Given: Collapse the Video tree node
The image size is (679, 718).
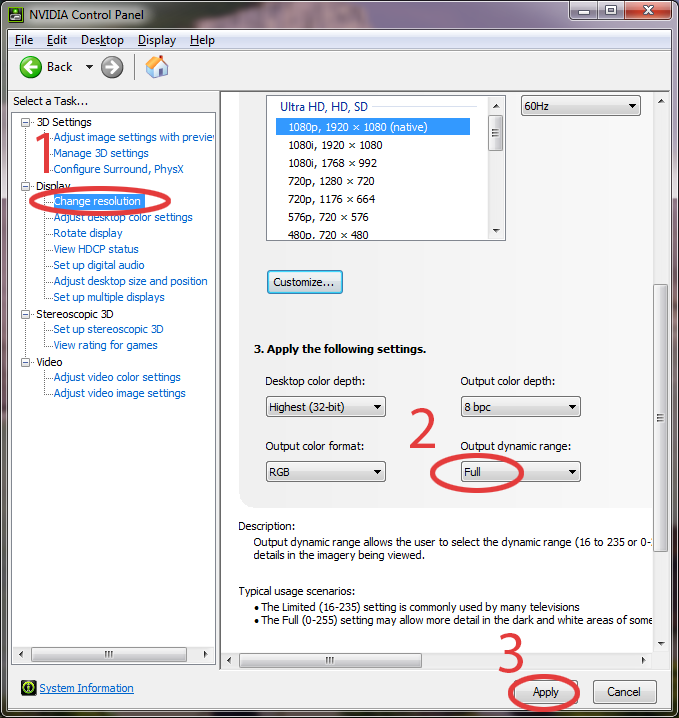Looking at the screenshot, I should (x=26, y=362).
